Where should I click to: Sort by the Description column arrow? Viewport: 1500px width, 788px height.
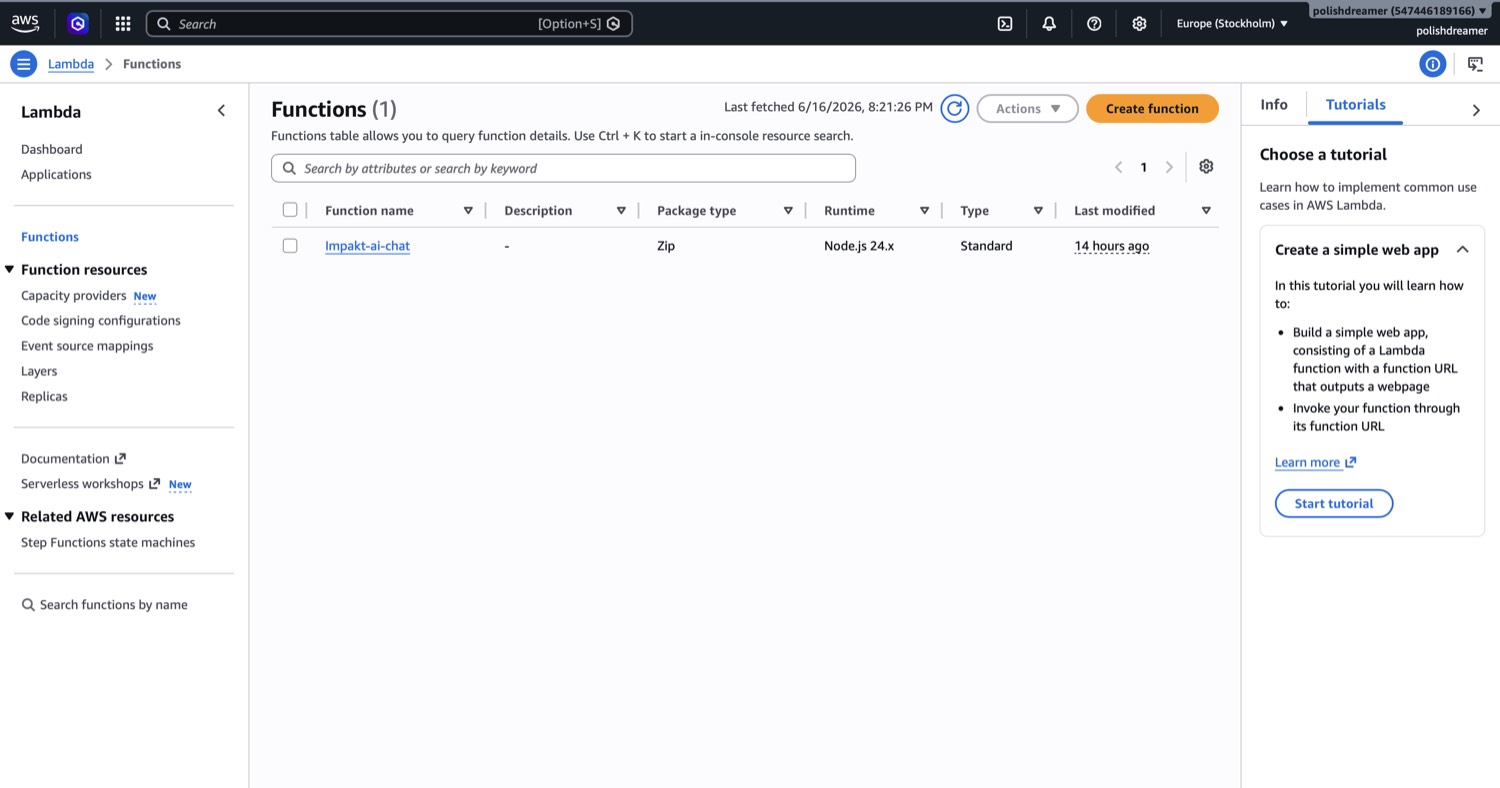click(621, 211)
